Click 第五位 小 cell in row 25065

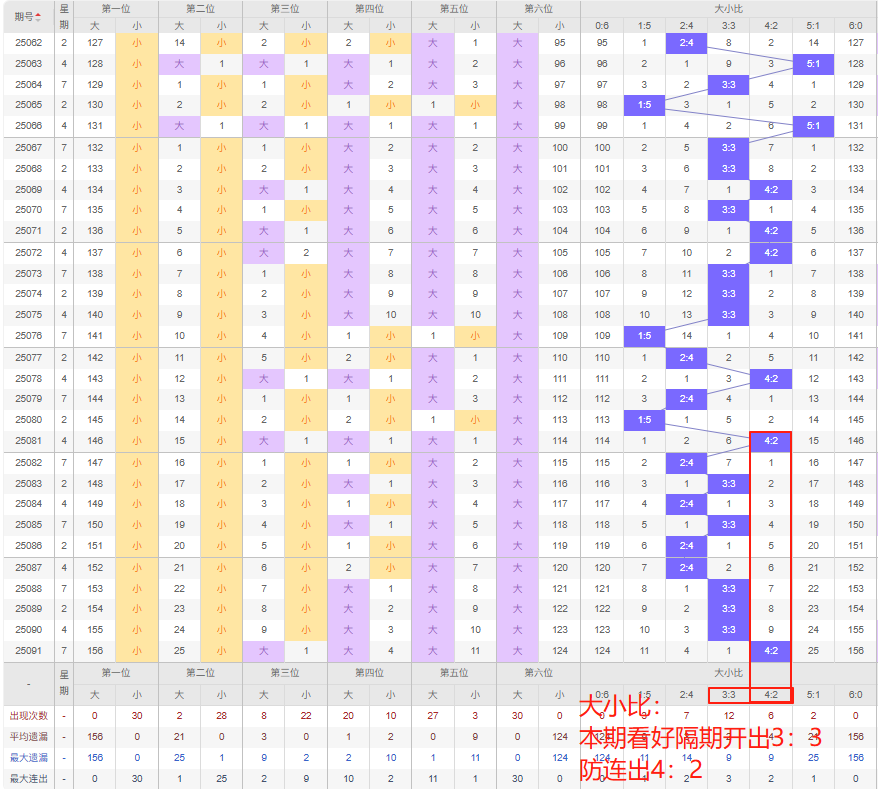(x=475, y=105)
